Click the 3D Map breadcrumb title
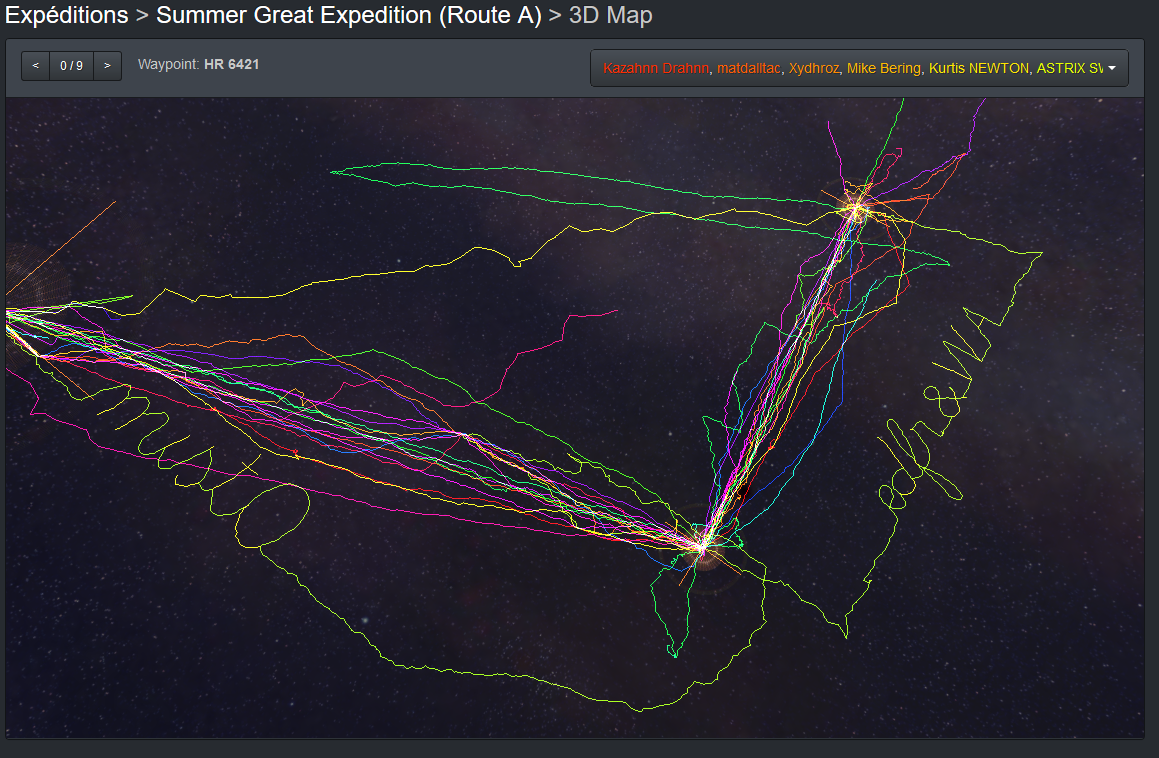The height and width of the screenshot is (758, 1159). pyautogui.click(x=610, y=16)
